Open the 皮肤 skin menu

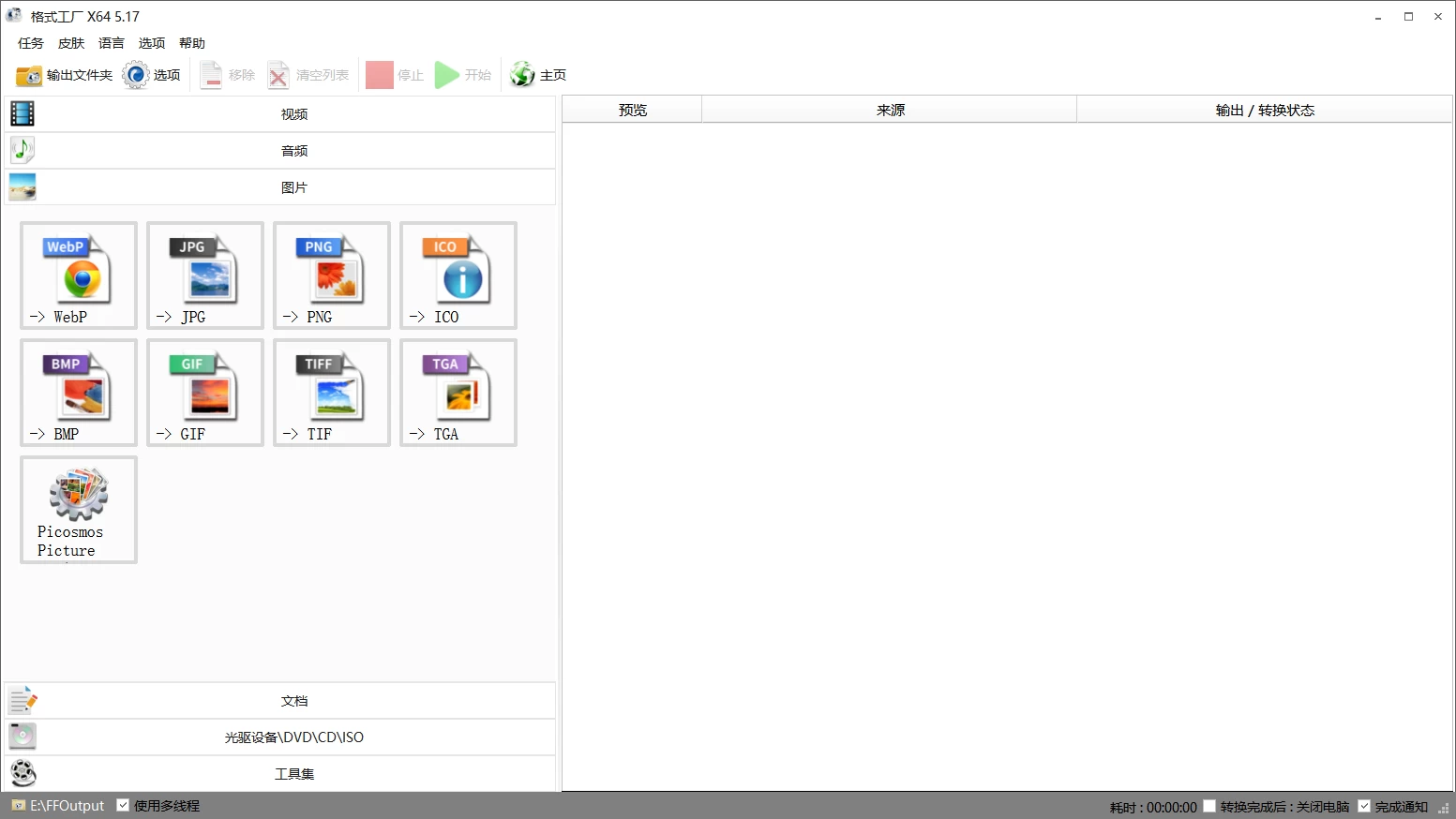[71, 43]
